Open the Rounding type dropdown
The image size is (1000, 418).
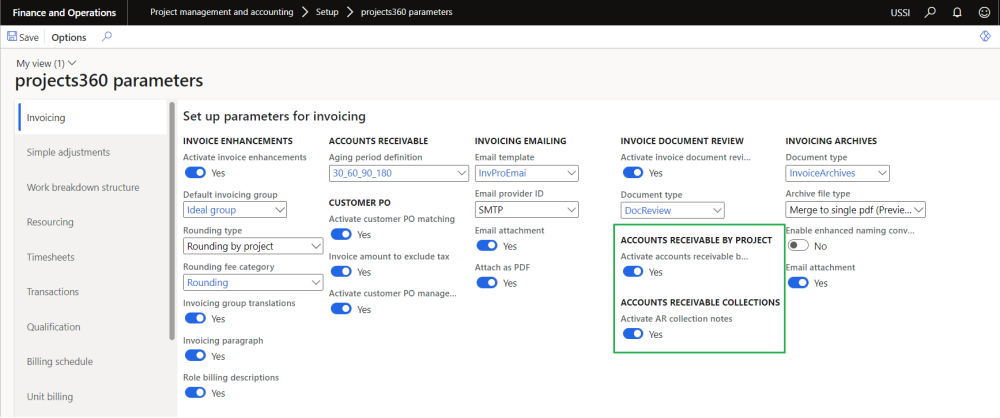(x=315, y=246)
